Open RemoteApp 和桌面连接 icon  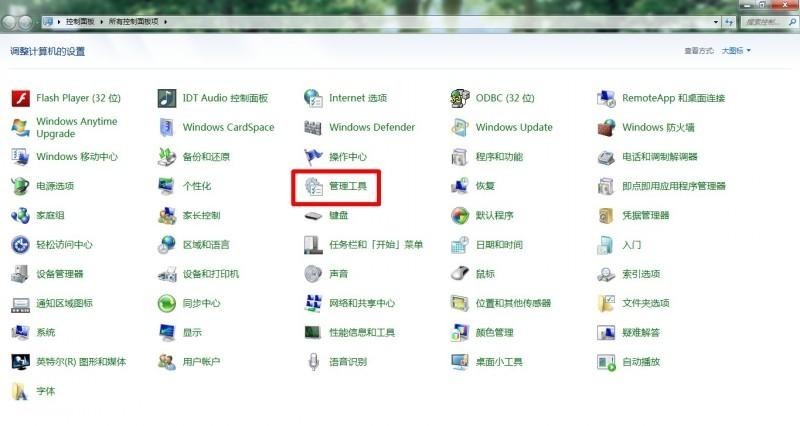606,98
